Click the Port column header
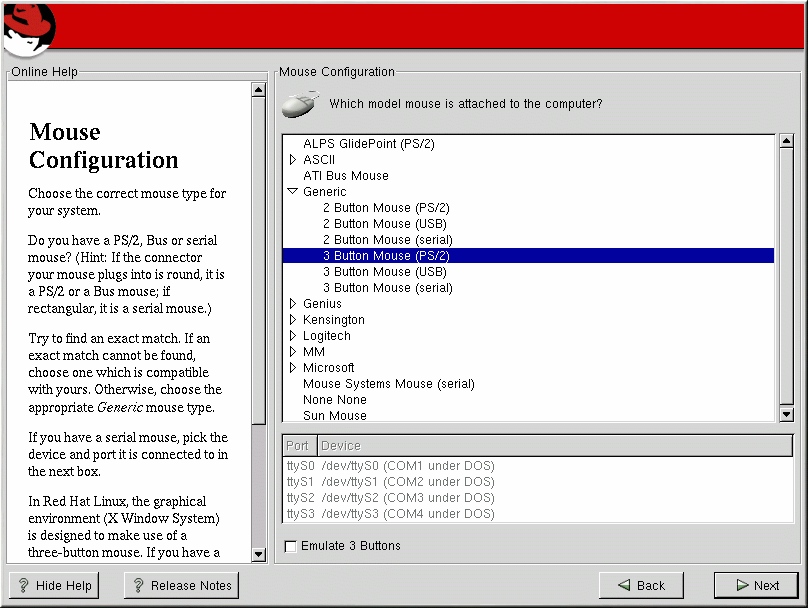The image size is (808, 608). click(299, 446)
